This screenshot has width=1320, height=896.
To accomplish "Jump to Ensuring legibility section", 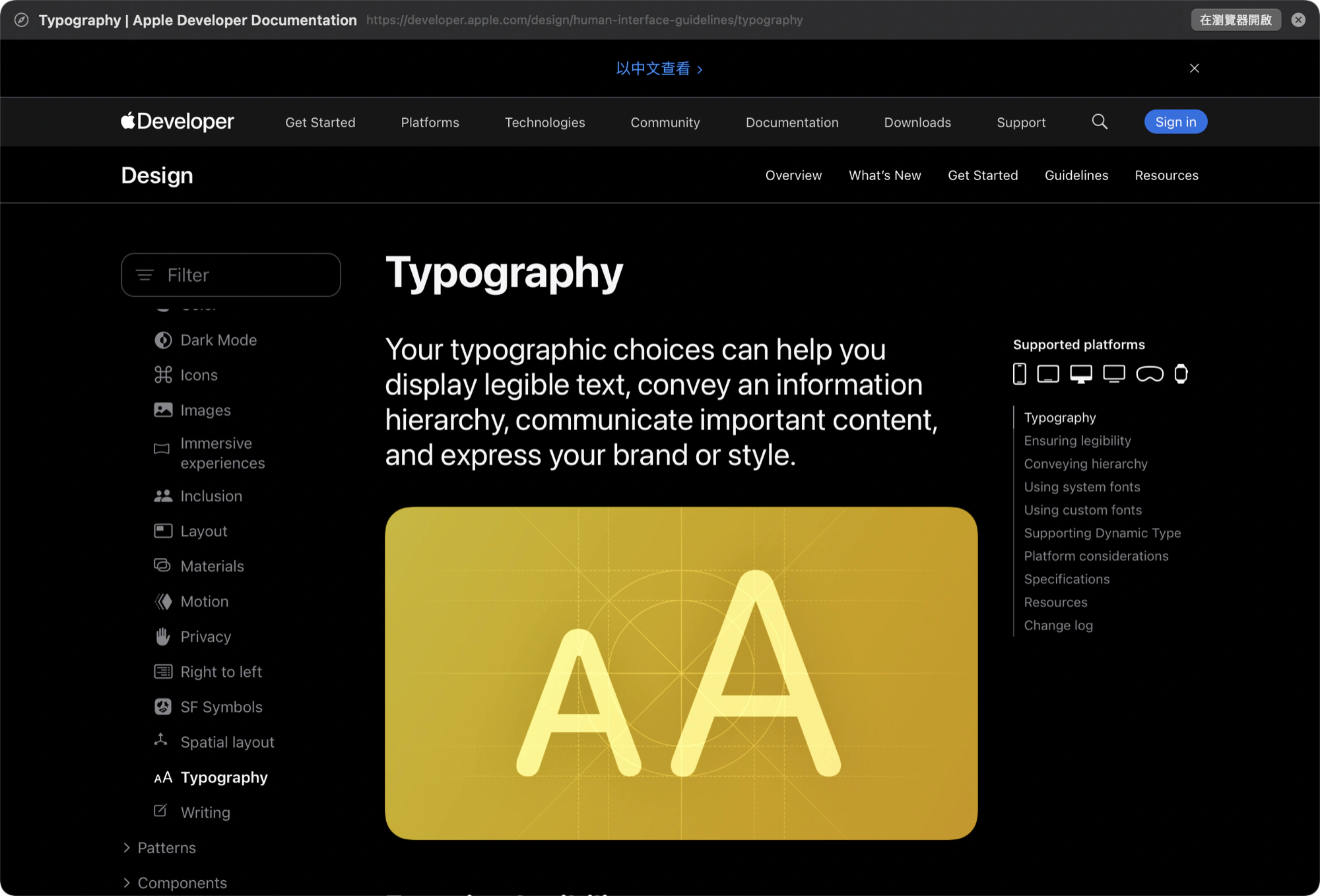I will click(x=1077, y=440).
